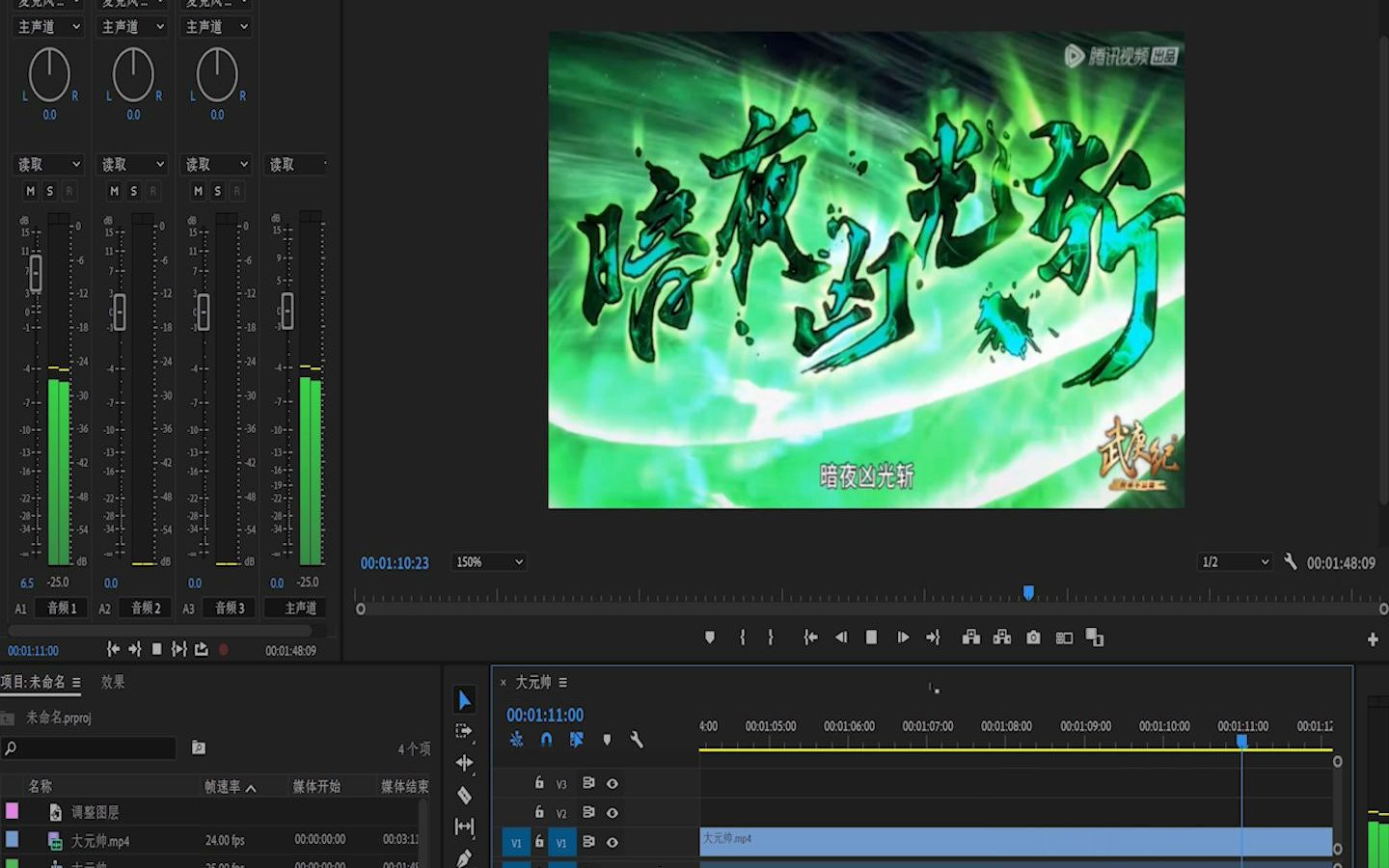Select the Ripple Edit tool
The width and height of the screenshot is (1389, 868).
click(x=464, y=763)
